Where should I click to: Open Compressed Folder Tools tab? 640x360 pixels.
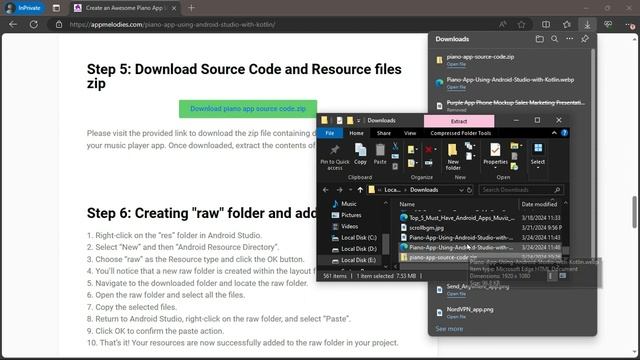(460, 133)
